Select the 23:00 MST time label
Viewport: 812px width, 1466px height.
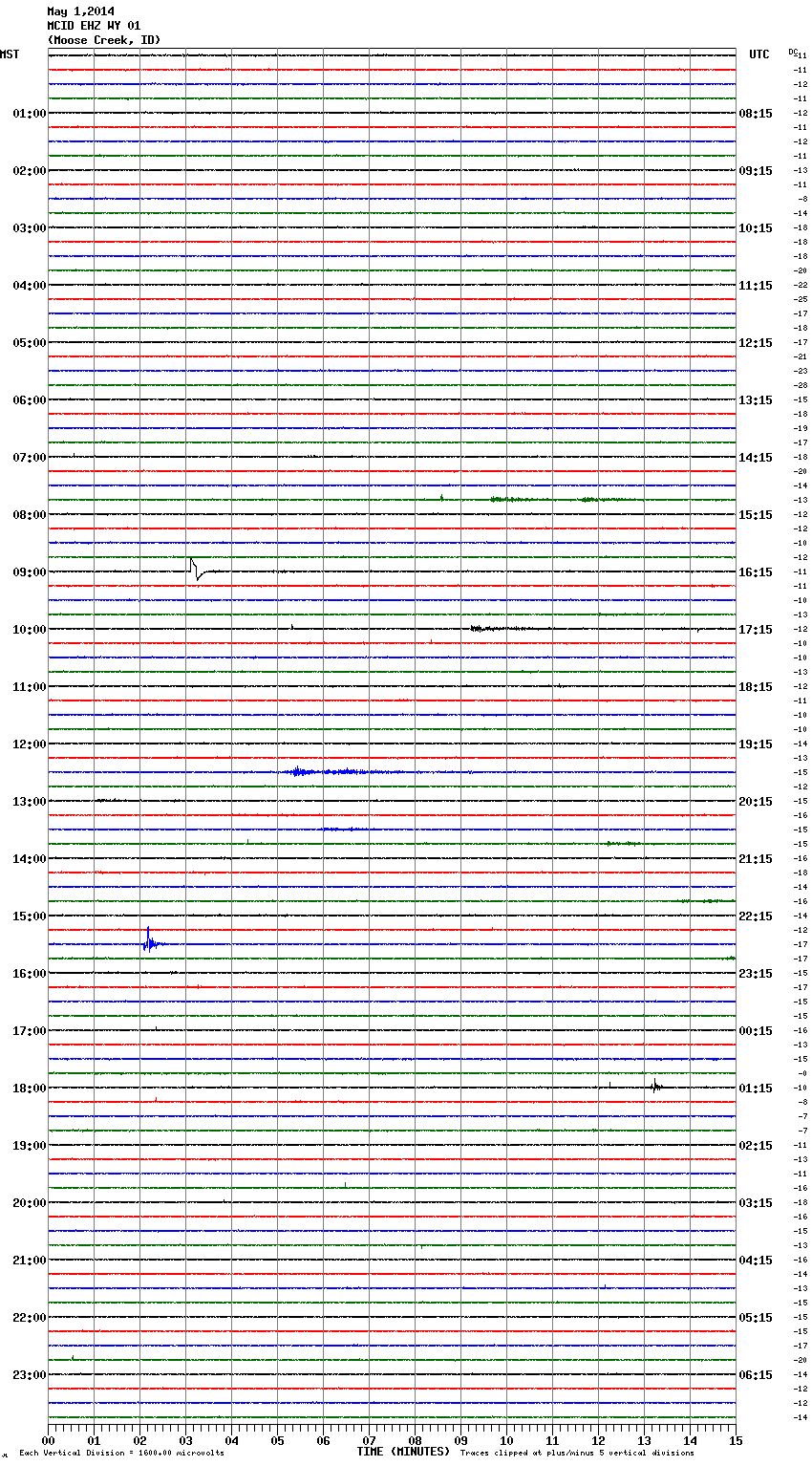29,1375
